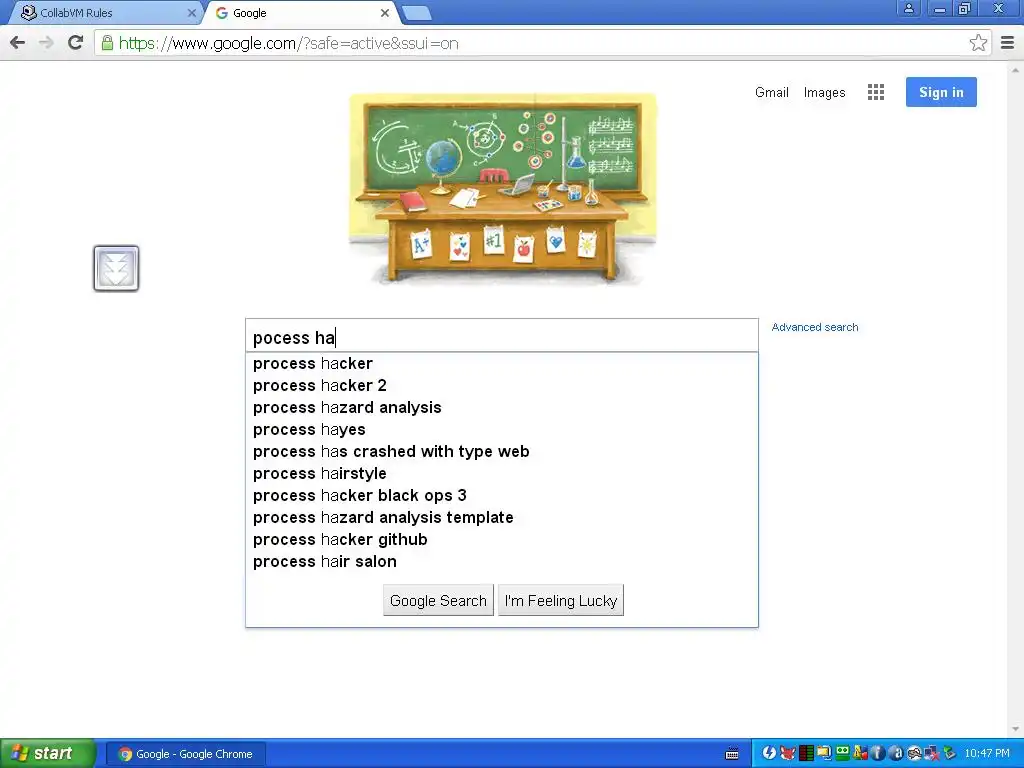Click the scrollbar up arrow
Image resolution: width=1024 pixels, height=768 pixels.
[1016, 69]
